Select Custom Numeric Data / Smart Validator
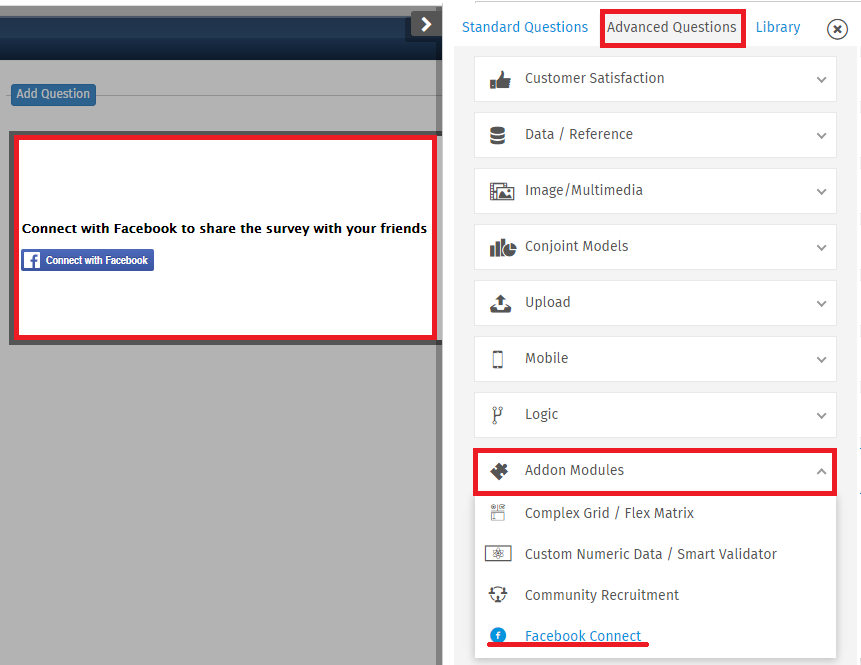The image size is (861, 665). (651, 554)
